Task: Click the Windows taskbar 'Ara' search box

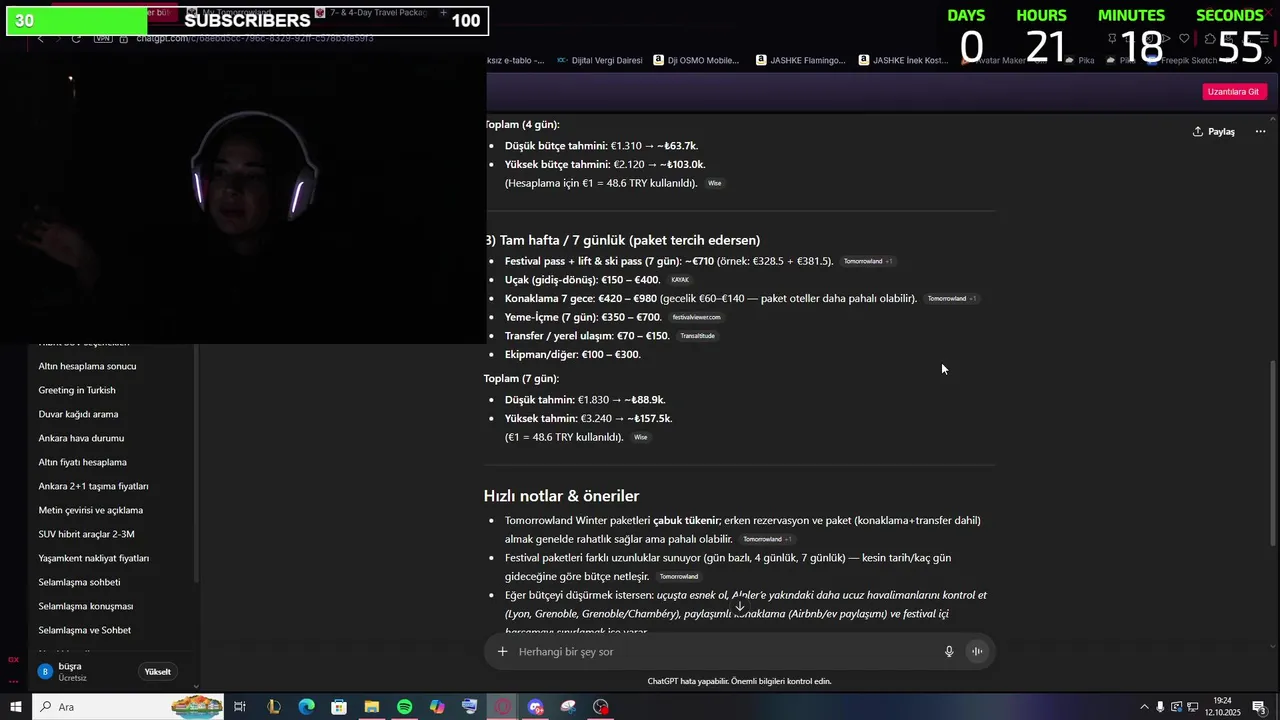Action: (x=128, y=707)
